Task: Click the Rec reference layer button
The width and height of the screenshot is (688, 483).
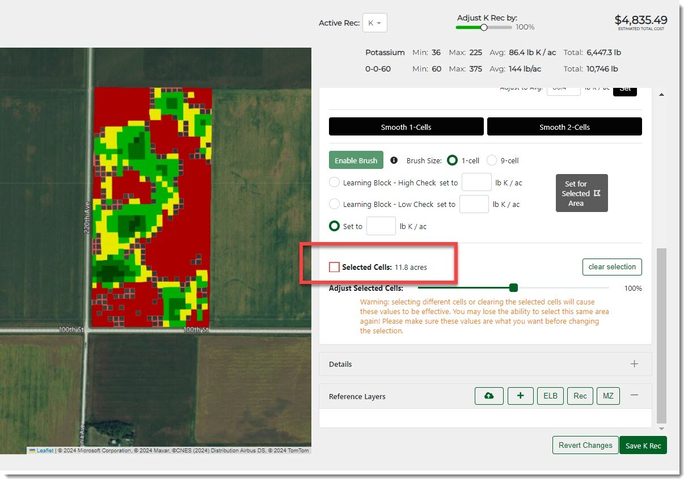Action: click(579, 396)
